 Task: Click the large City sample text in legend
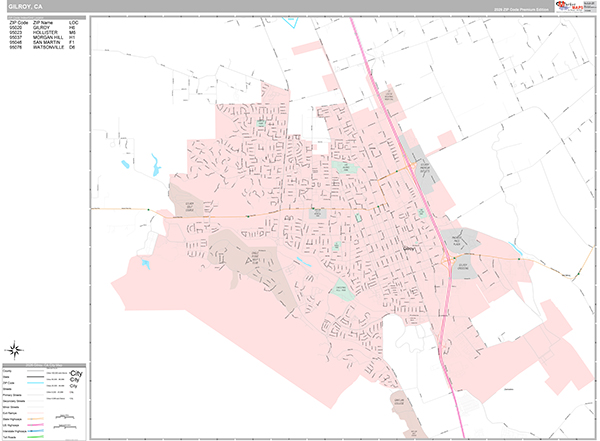76,373
